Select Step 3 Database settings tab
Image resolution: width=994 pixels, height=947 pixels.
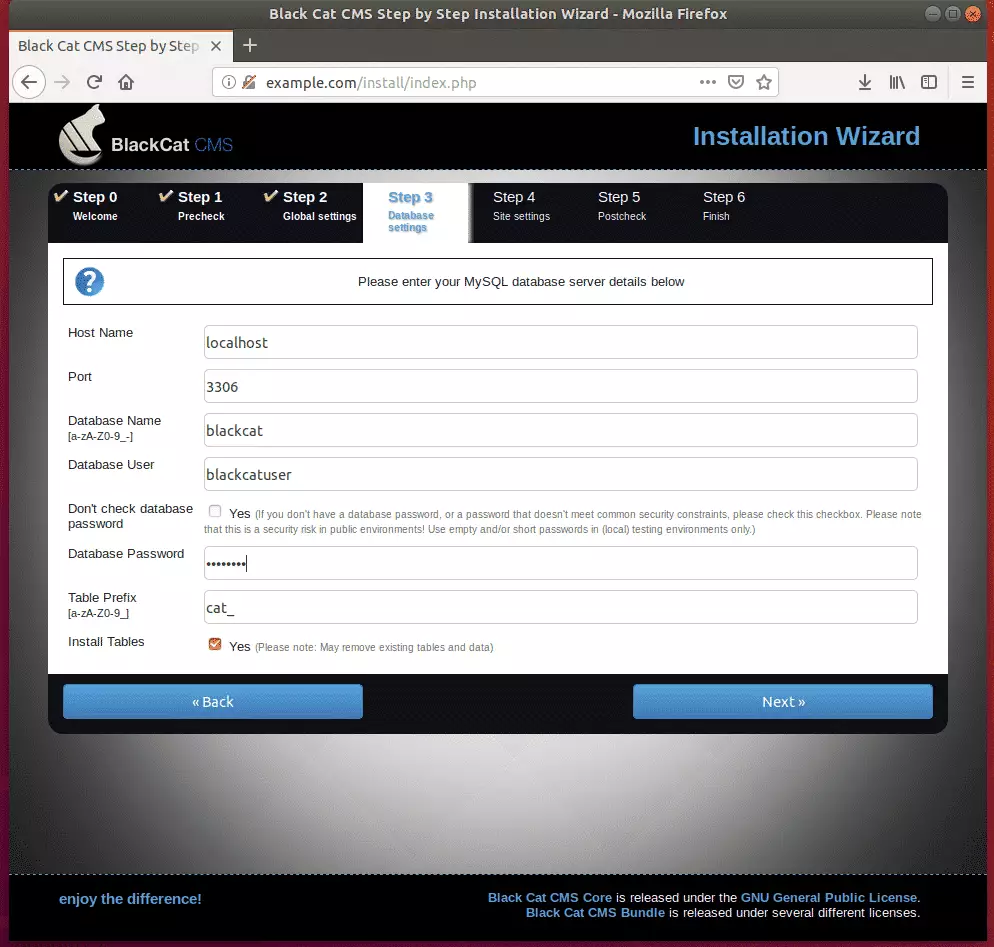click(x=415, y=212)
